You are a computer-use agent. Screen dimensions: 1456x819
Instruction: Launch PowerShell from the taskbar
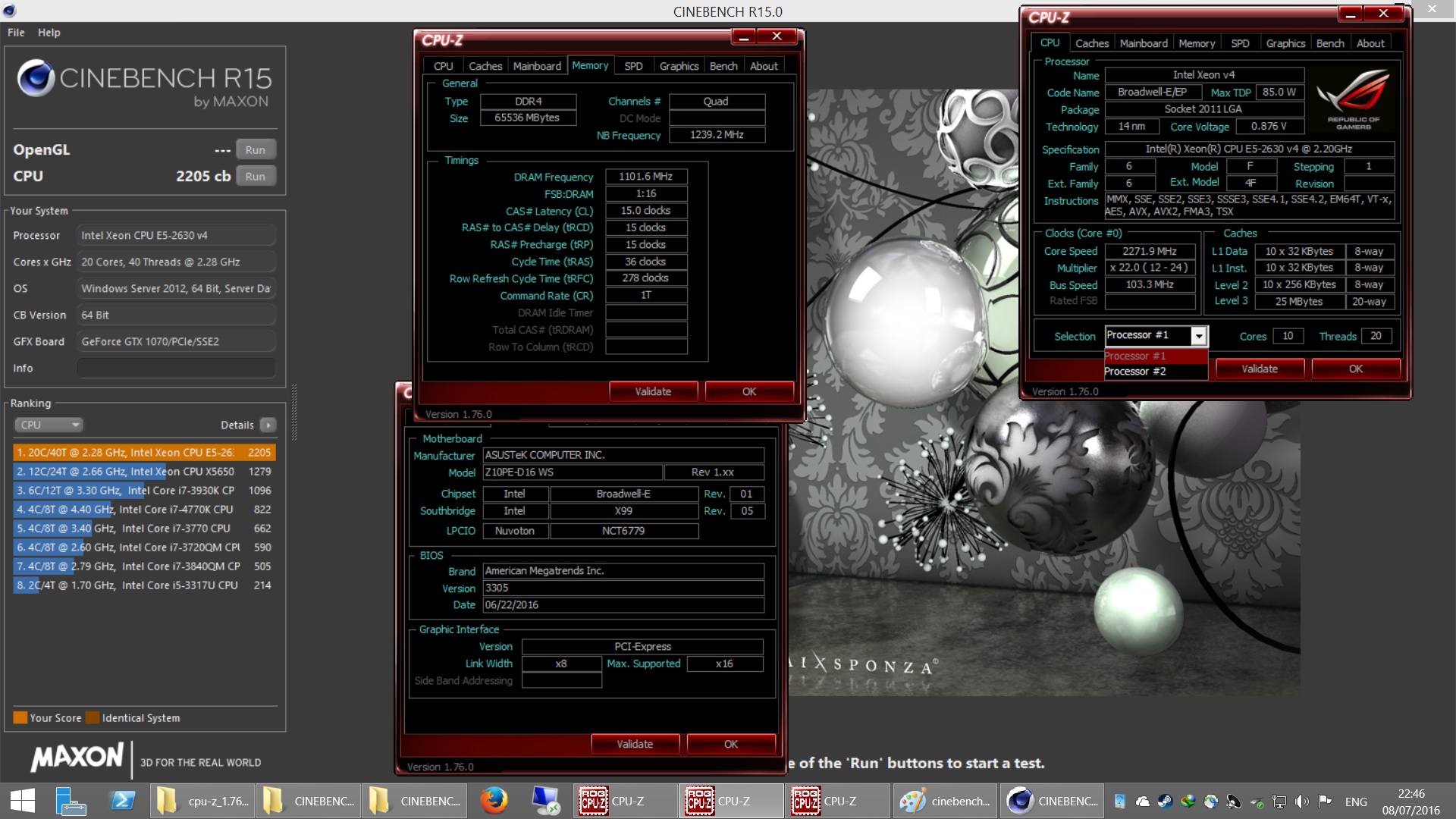coord(122,801)
